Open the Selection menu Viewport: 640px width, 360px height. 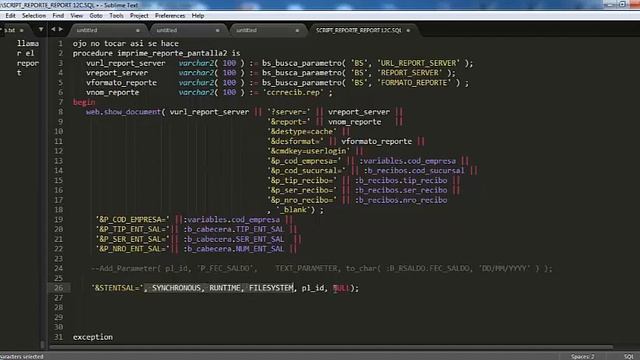[33, 16]
